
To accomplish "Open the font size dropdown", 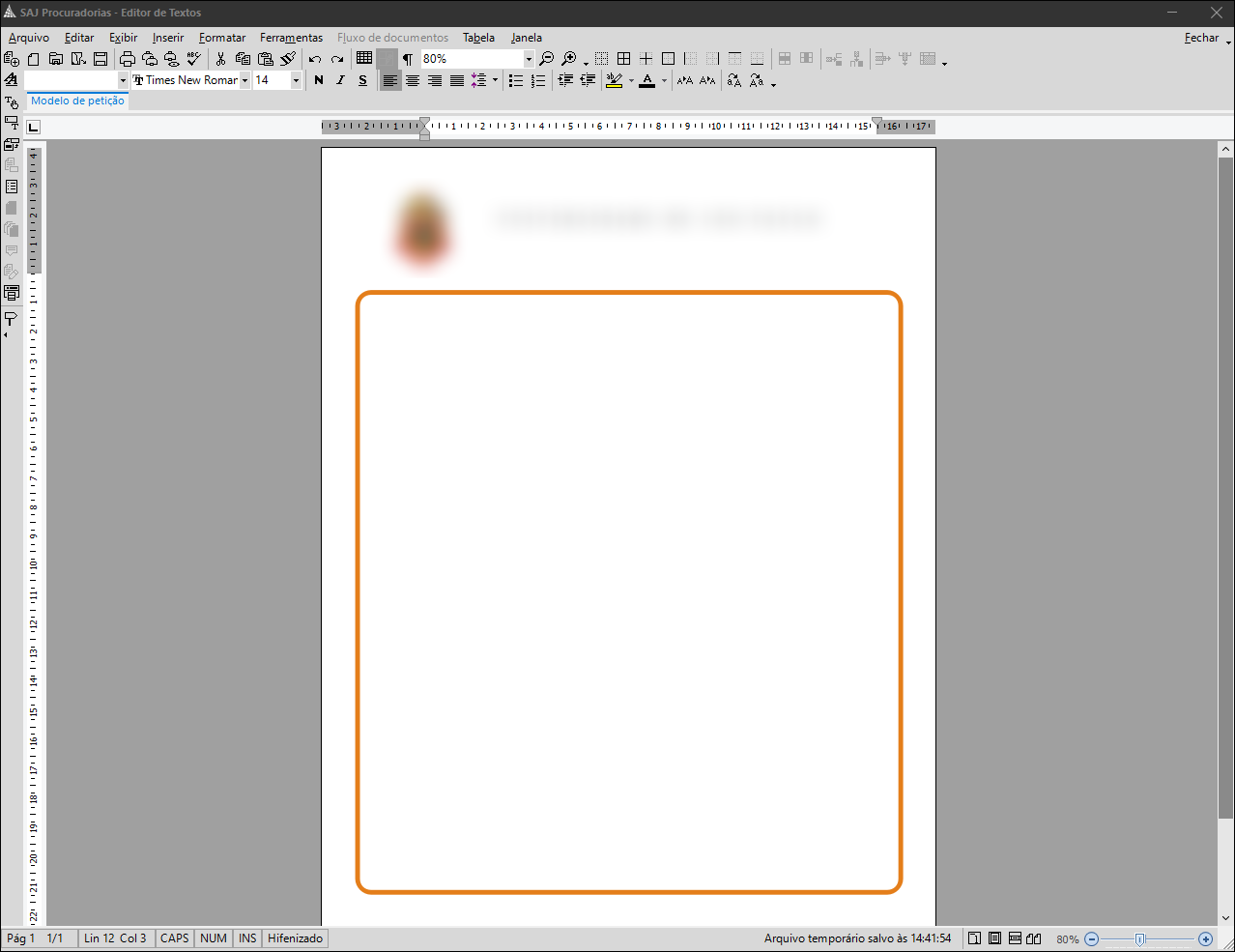I will [296, 80].
